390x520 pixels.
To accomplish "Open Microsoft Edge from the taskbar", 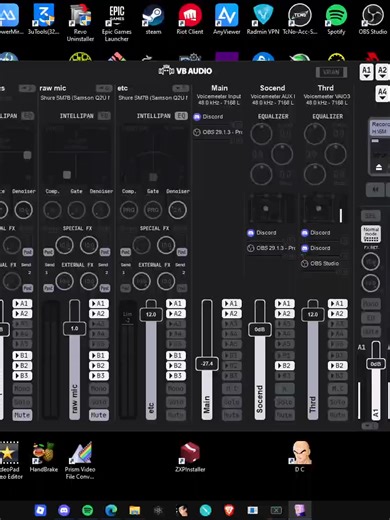I will (x=111, y=510).
